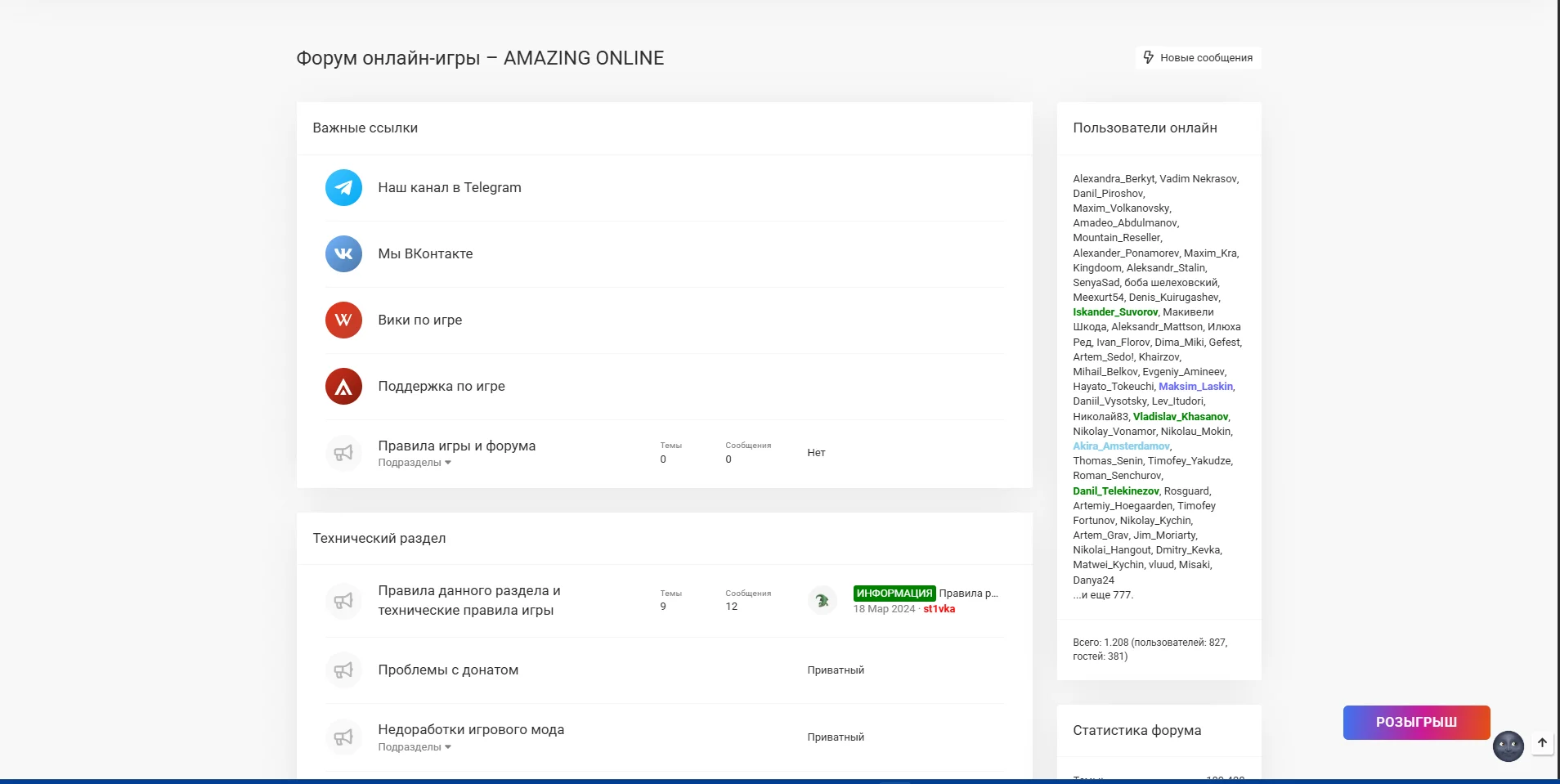Click the game support logo icon
The width and height of the screenshot is (1560, 784).
(343, 387)
